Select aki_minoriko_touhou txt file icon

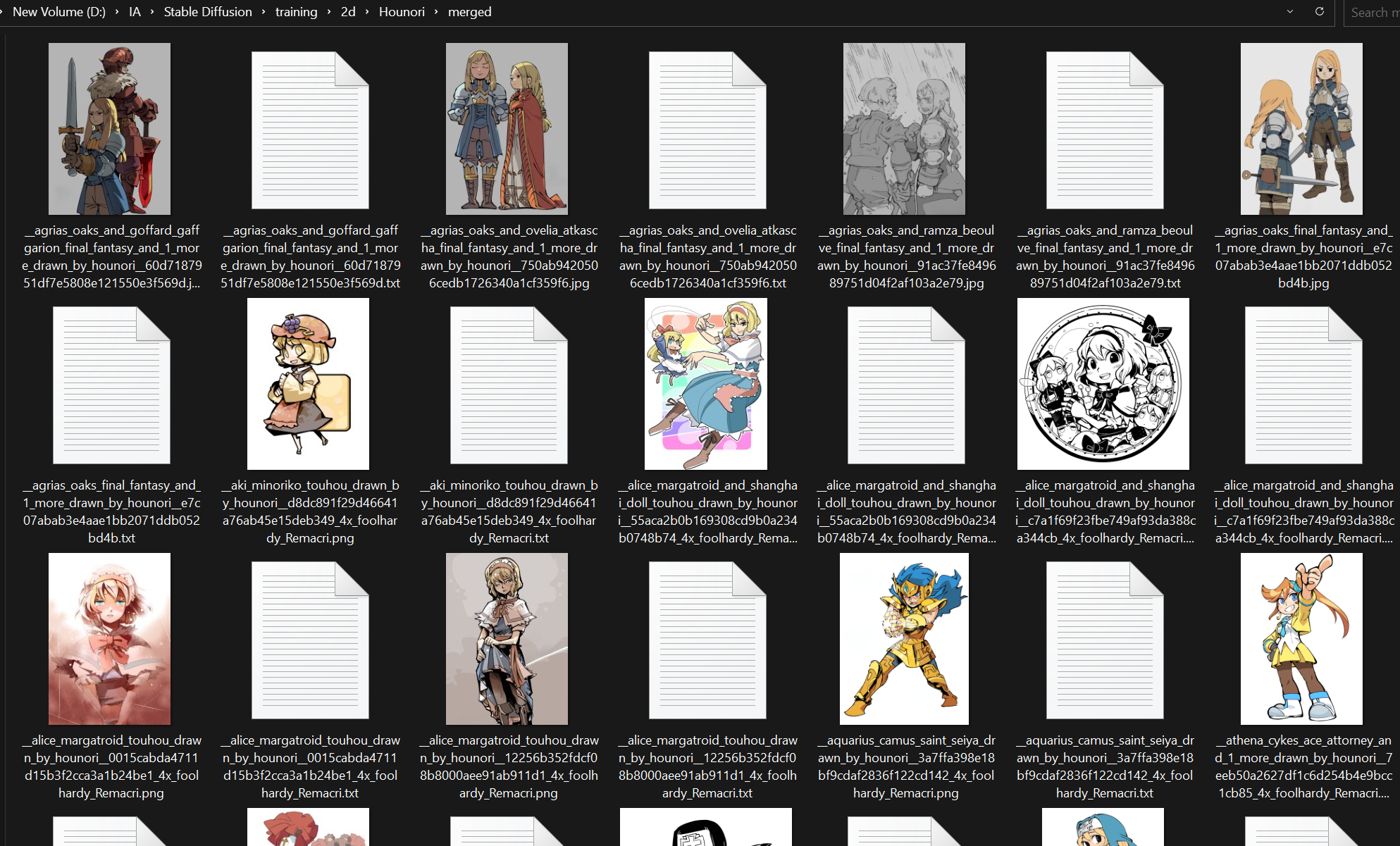[x=509, y=385]
